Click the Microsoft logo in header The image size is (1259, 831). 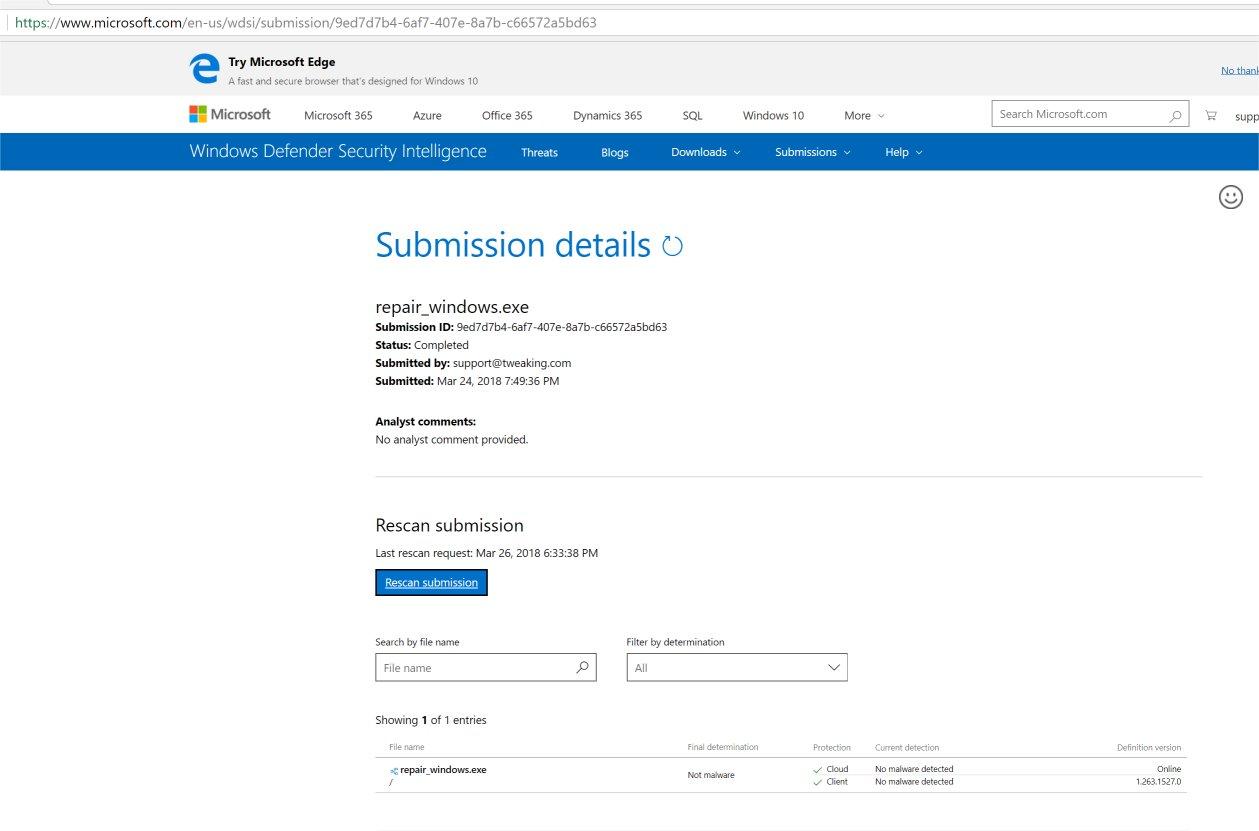click(230, 115)
